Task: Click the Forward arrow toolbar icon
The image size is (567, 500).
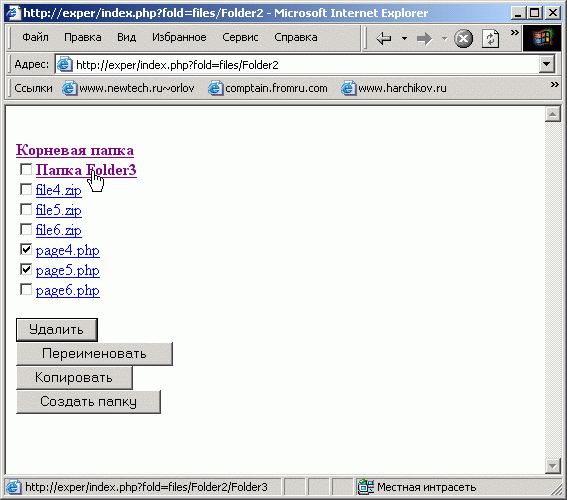Action: coord(424,38)
